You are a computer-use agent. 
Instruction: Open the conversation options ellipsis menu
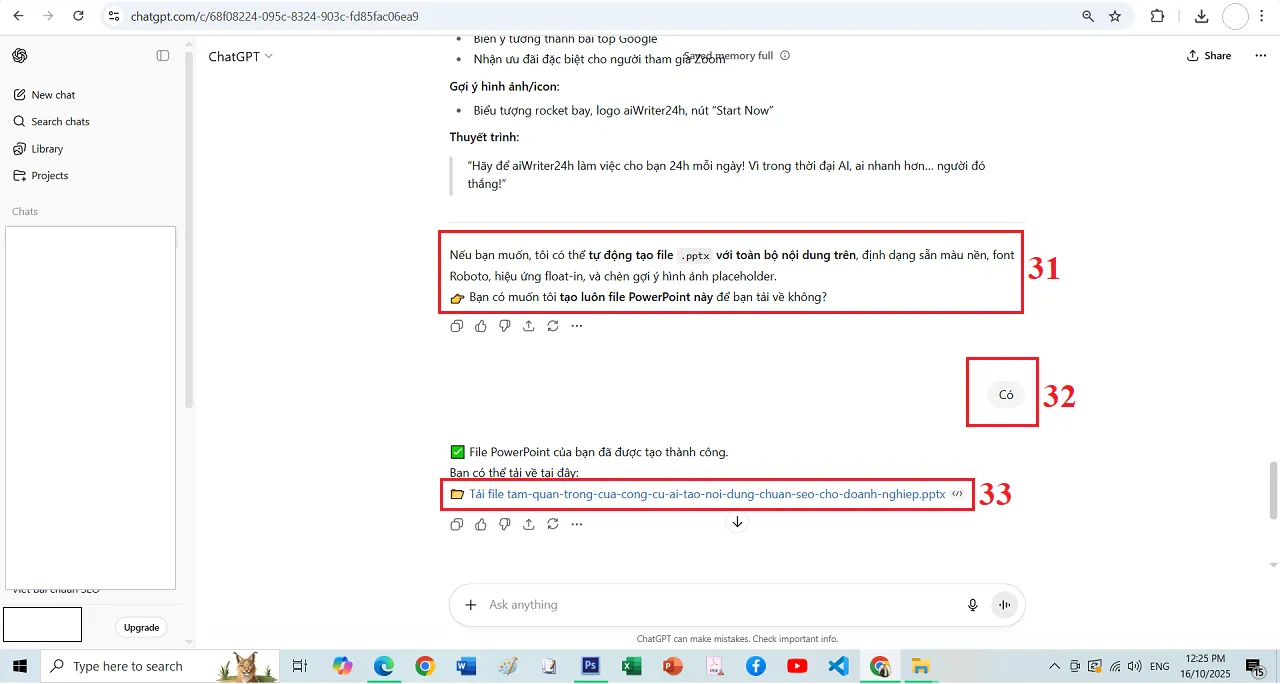(1260, 56)
